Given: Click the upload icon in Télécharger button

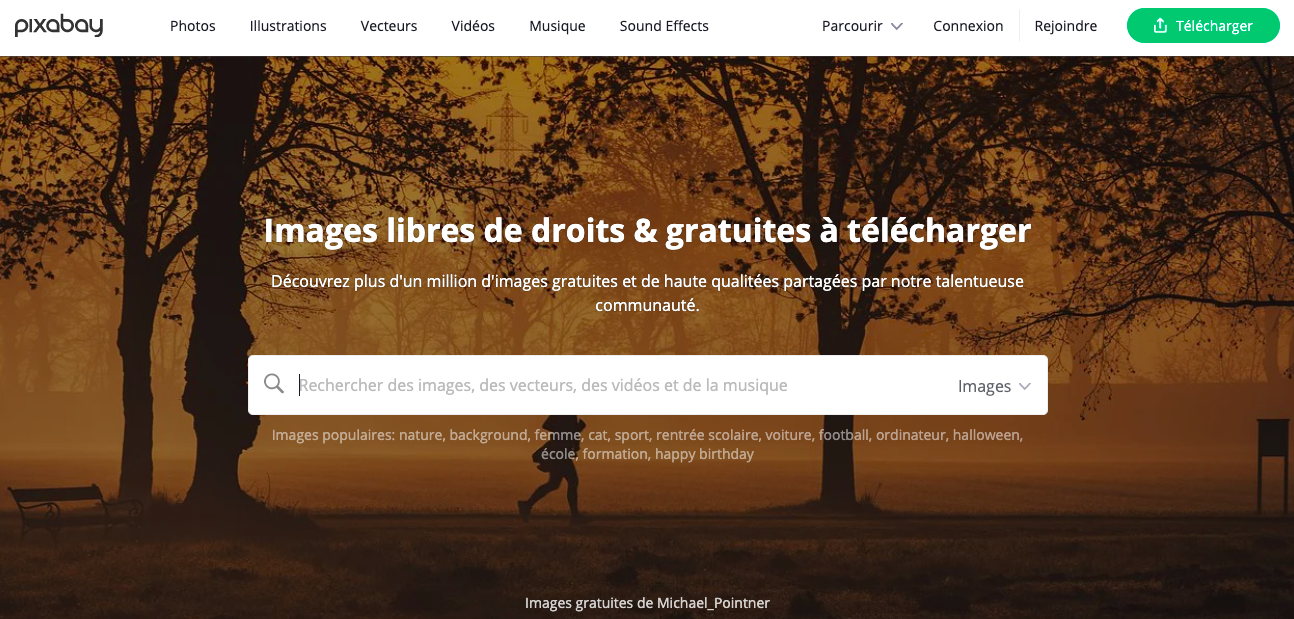Looking at the screenshot, I should click(x=1160, y=26).
